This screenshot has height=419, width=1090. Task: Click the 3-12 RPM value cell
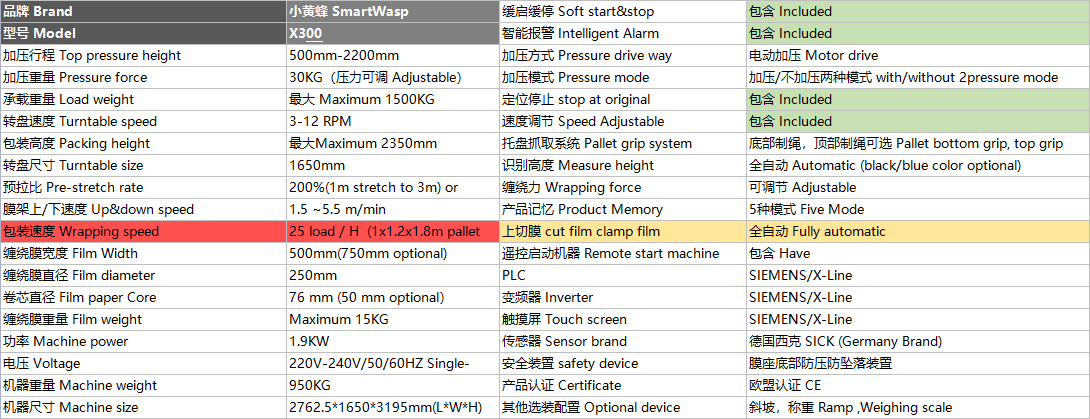pyautogui.click(x=391, y=121)
